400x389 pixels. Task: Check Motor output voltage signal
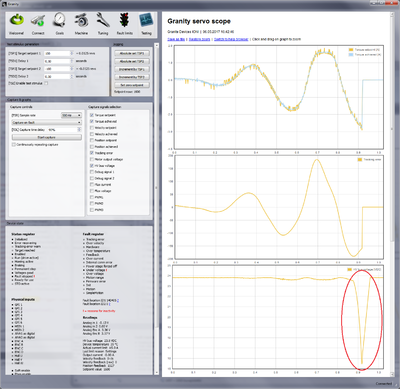point(92,159)
